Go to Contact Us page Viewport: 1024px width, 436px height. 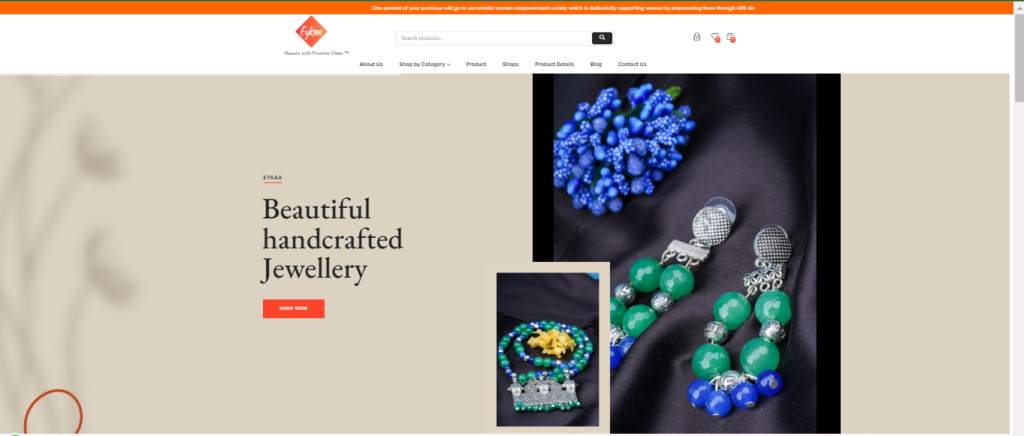(x=632, y=64)
